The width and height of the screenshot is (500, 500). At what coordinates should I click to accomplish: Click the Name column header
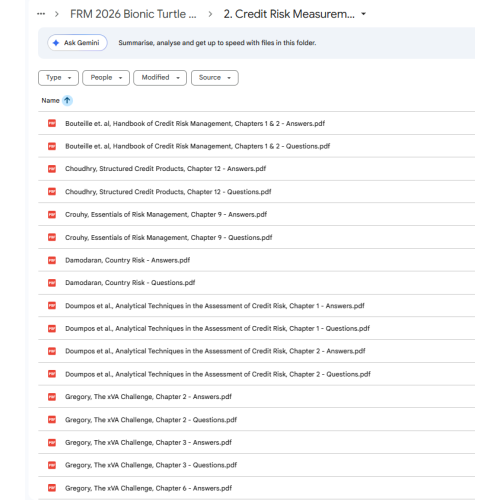[x=50, y=100]
